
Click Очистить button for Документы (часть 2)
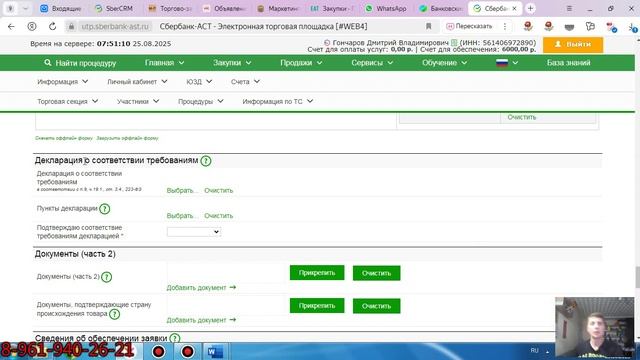pos(376,273)
